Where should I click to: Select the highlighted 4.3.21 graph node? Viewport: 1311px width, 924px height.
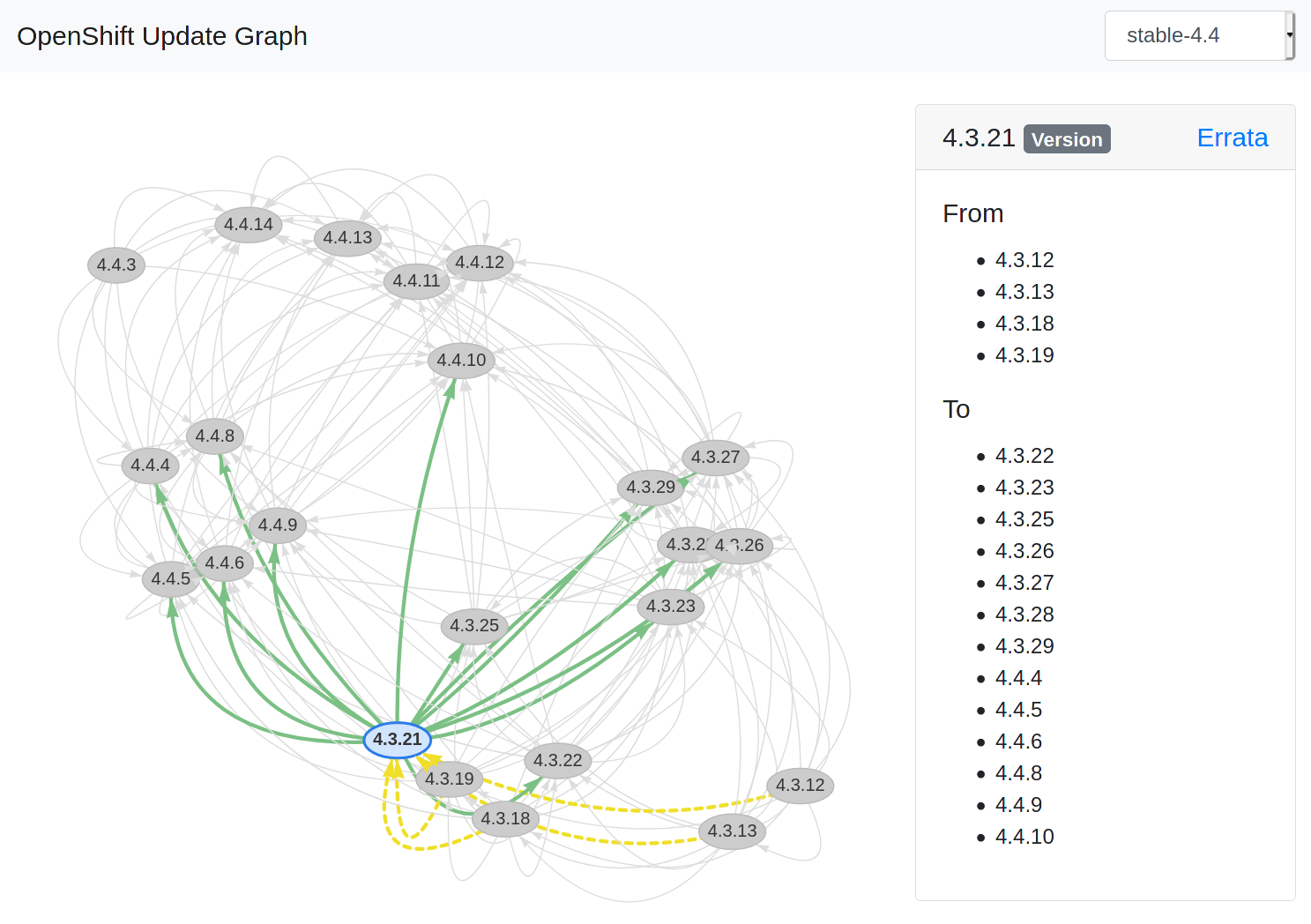click(x=398, y=740)
